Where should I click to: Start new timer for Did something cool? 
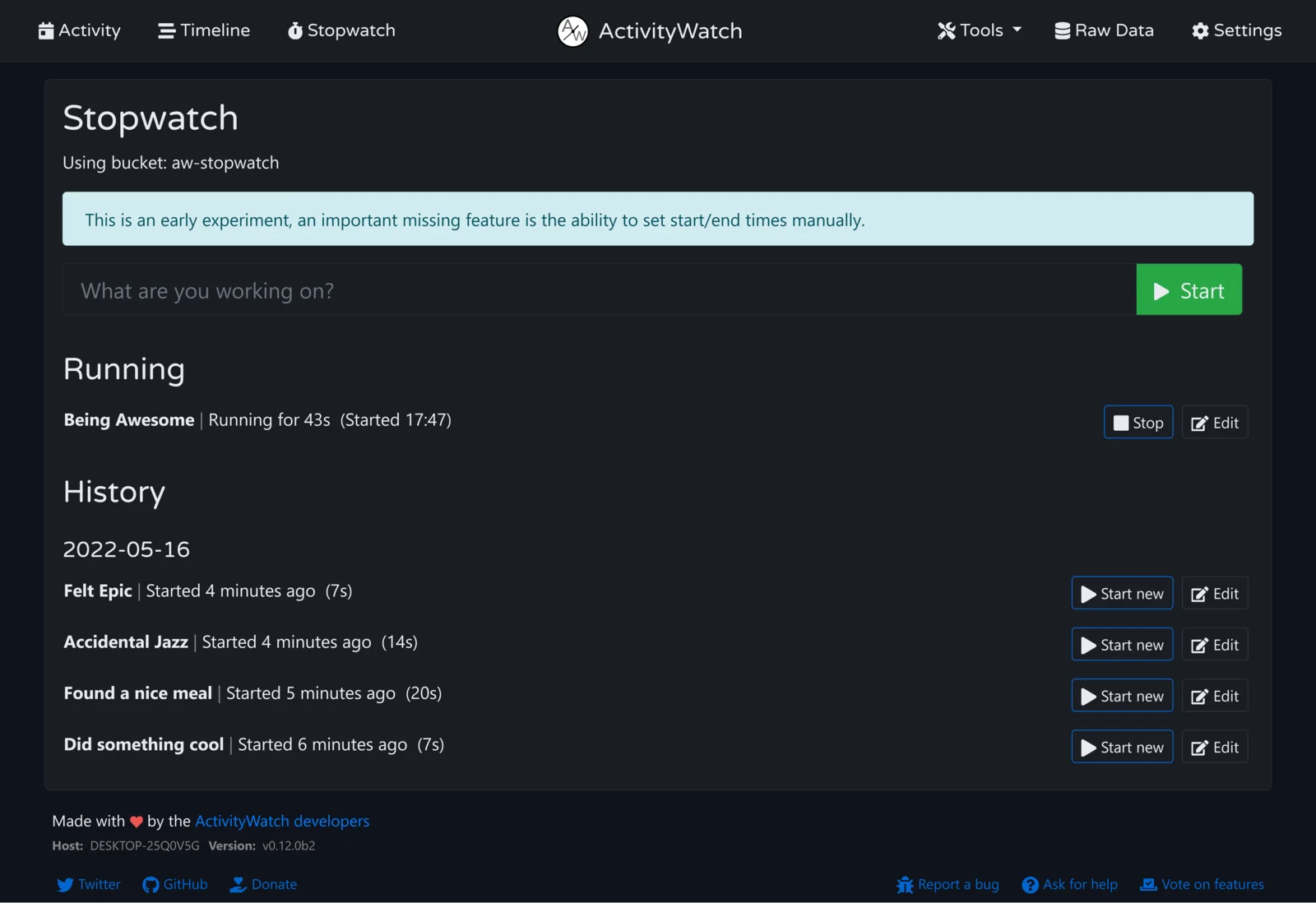[1122, 747]
